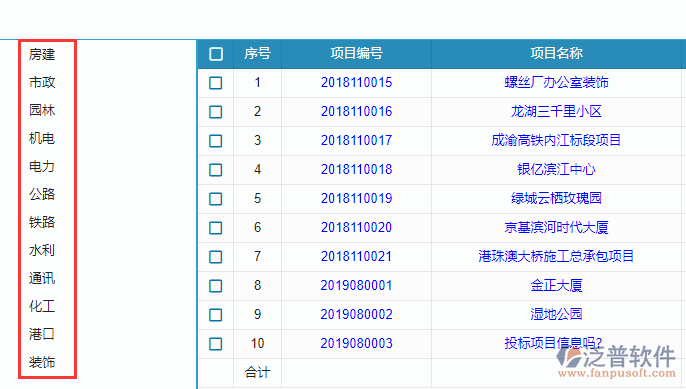Select the 化工 category
The width and height of the screenshot is (686, 389).
[x=42, y=306]
